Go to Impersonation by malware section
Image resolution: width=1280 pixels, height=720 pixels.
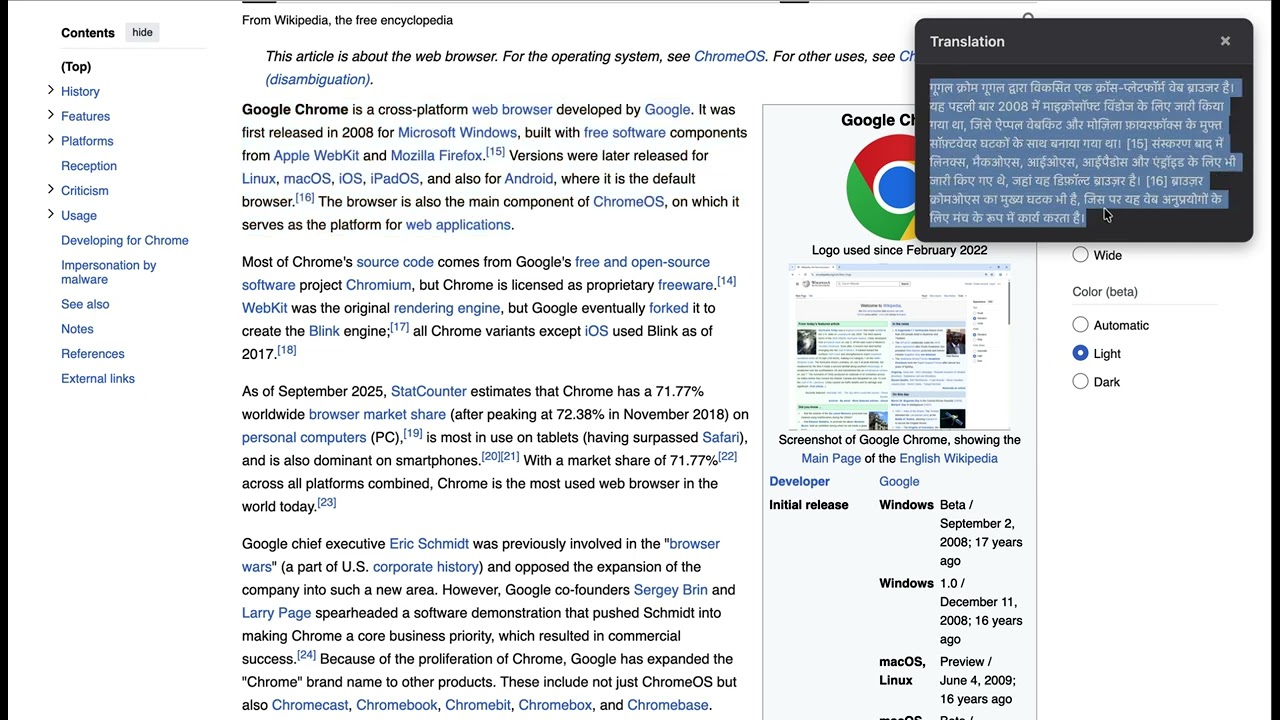(109, 272)
